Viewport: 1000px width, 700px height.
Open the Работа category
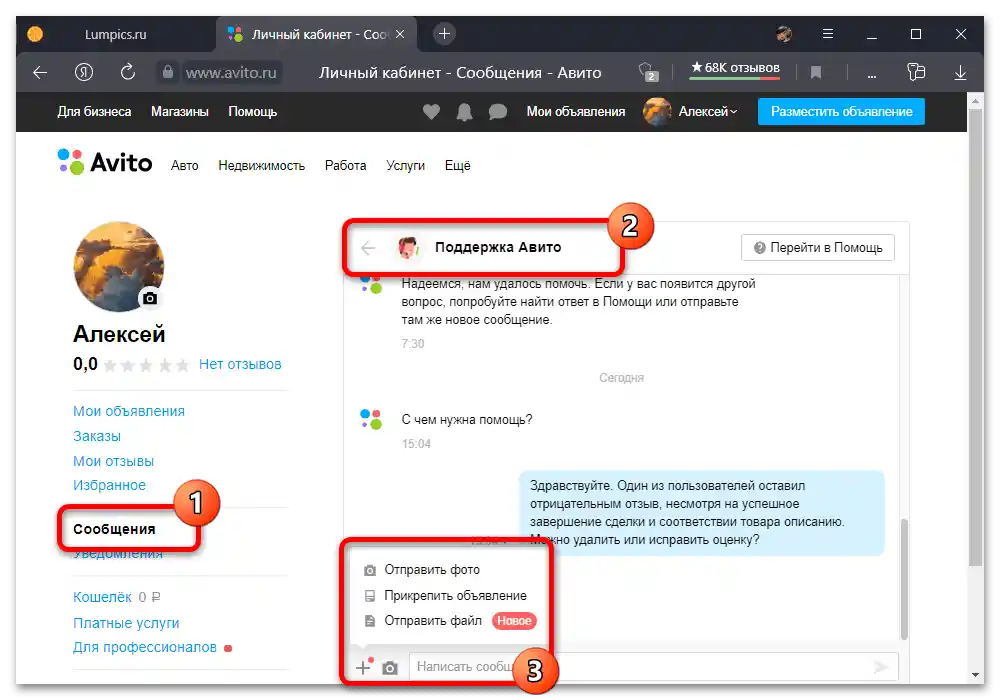pyautogui.click(x=345, y=166)
